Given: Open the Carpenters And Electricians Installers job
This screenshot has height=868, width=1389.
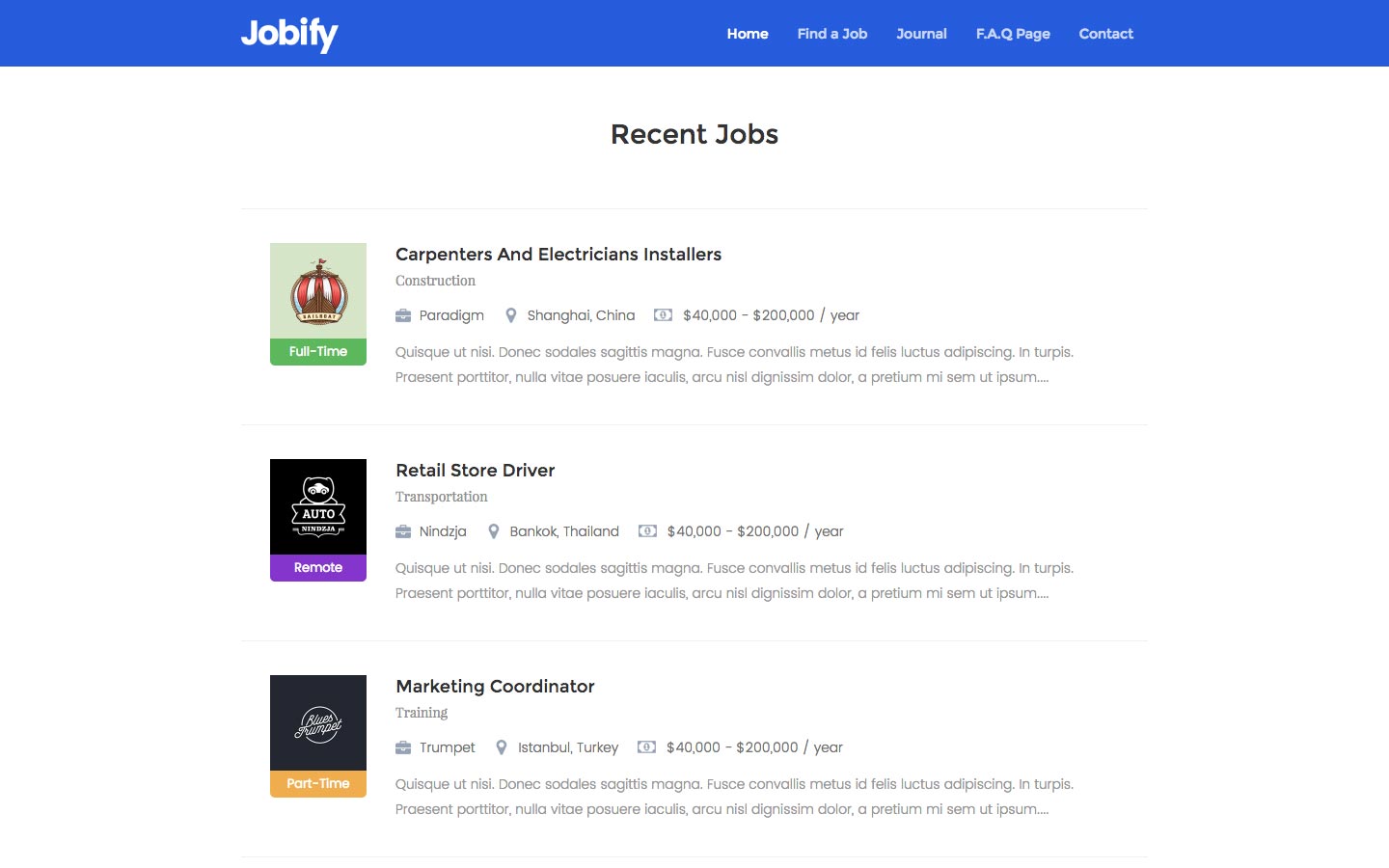Looking at the screenshot, I should [x=558, y=254].
